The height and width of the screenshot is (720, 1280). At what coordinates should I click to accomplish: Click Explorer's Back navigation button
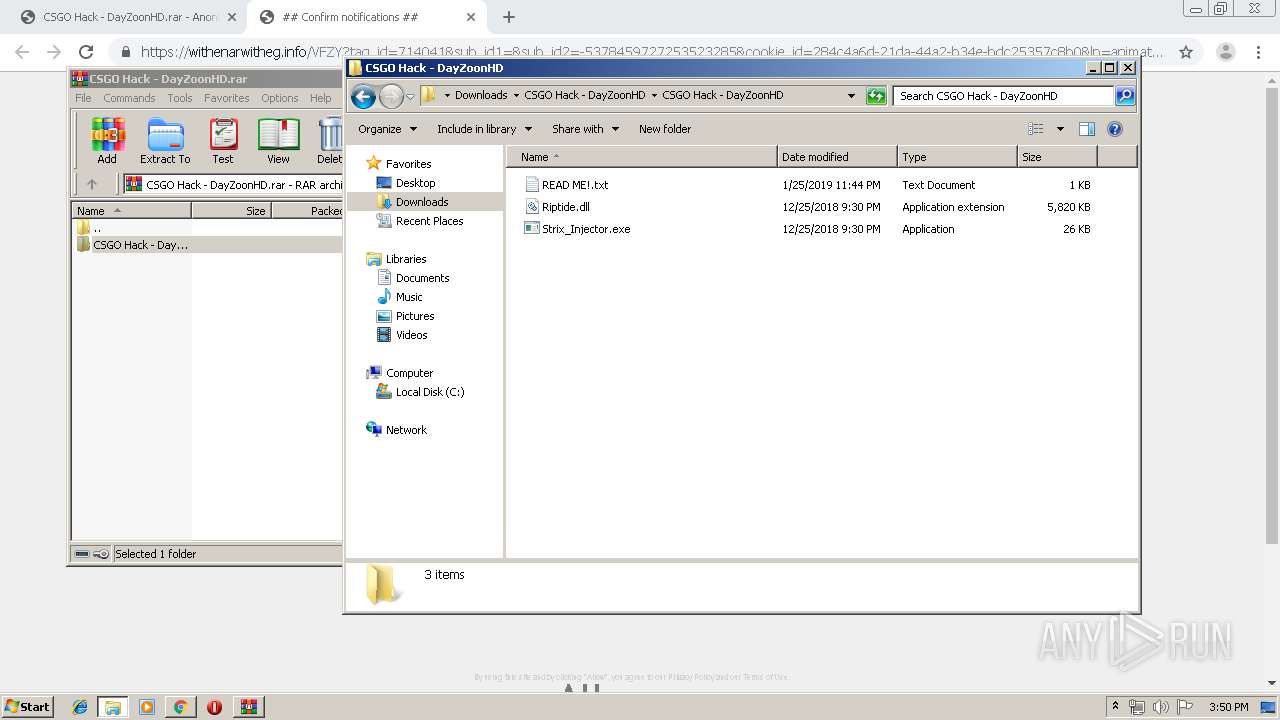[x=364, y=96]
